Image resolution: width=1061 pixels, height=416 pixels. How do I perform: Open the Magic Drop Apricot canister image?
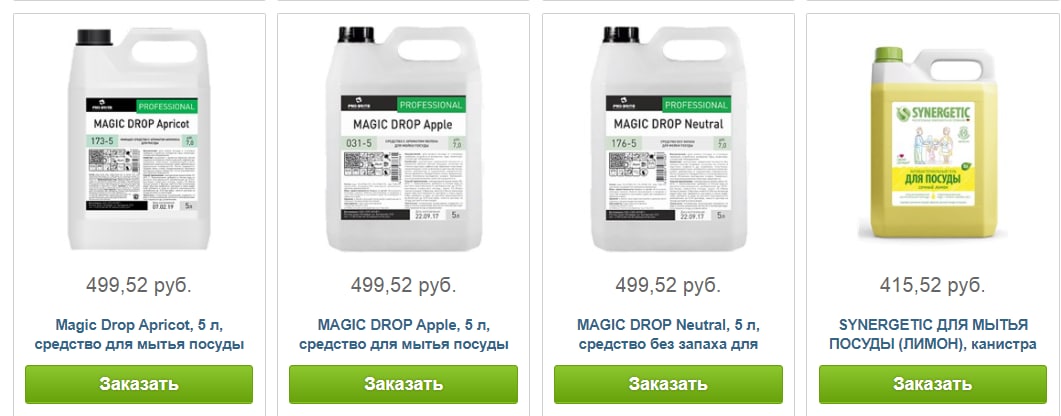coord(139,139)
